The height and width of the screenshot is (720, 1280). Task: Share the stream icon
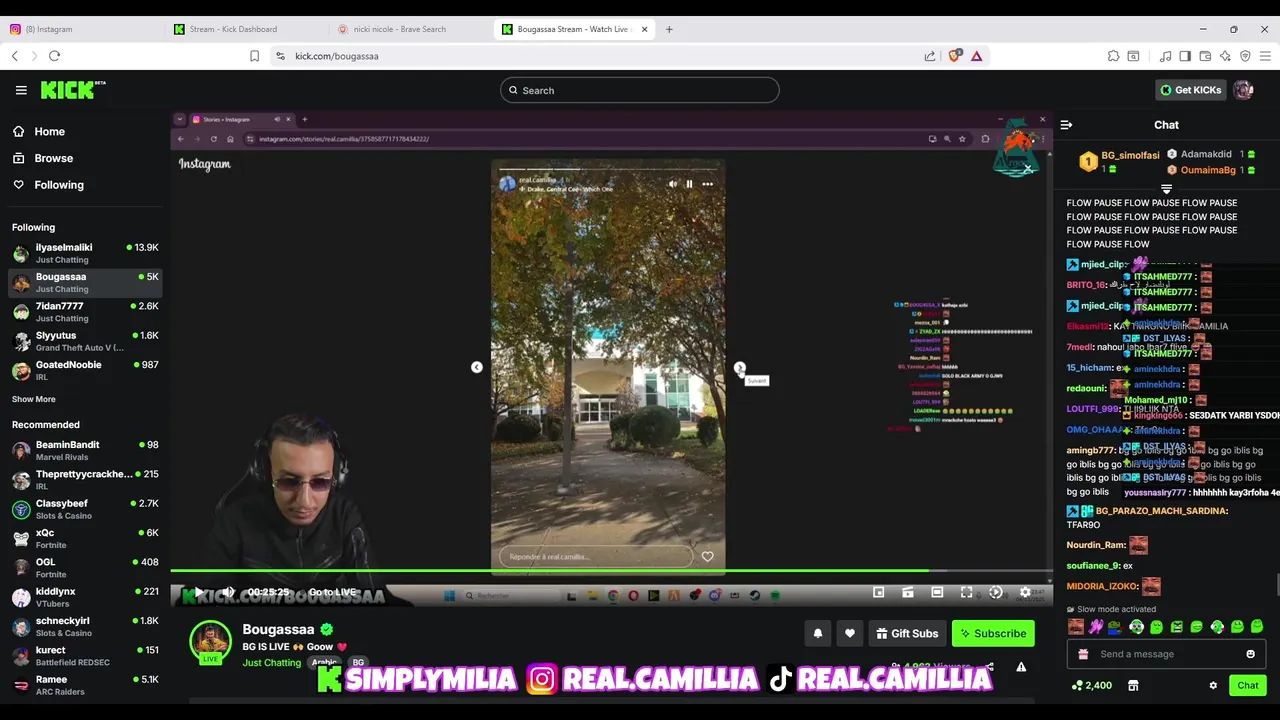point(989,667)
